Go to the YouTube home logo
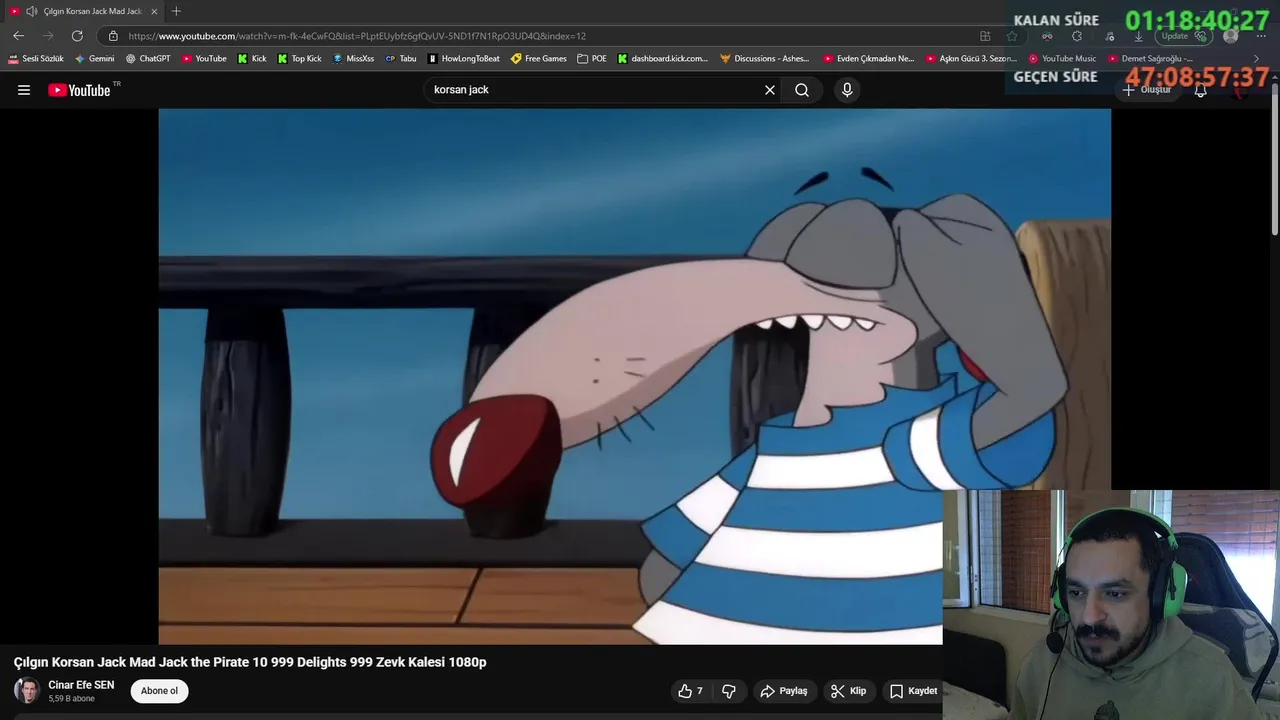This screenshot has height=720, width=1280. pos(79,90)
